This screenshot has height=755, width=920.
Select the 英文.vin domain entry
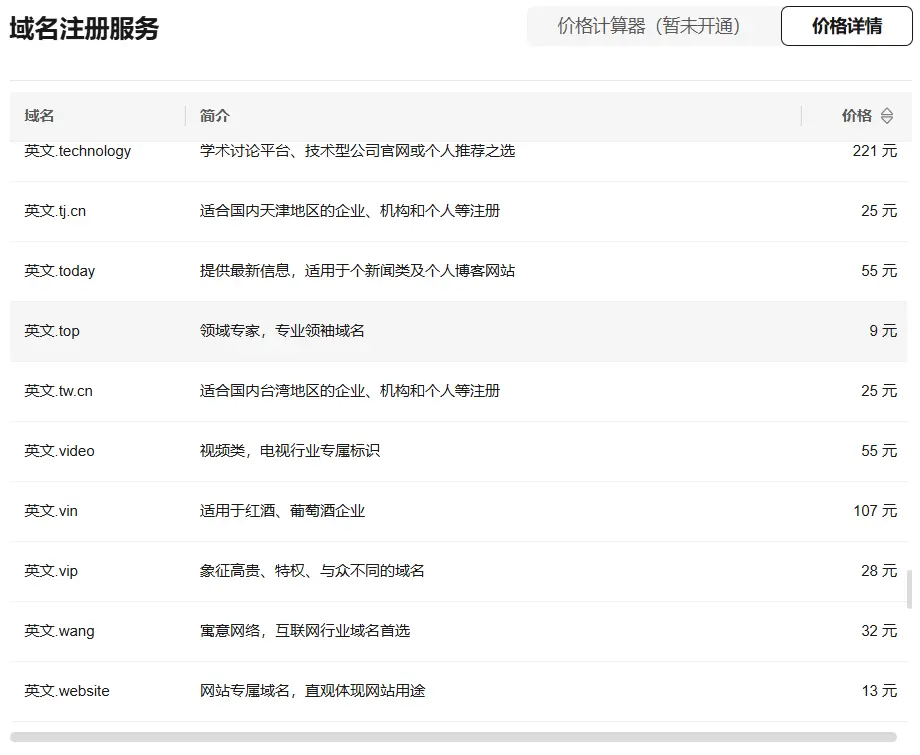click(51, 511)
